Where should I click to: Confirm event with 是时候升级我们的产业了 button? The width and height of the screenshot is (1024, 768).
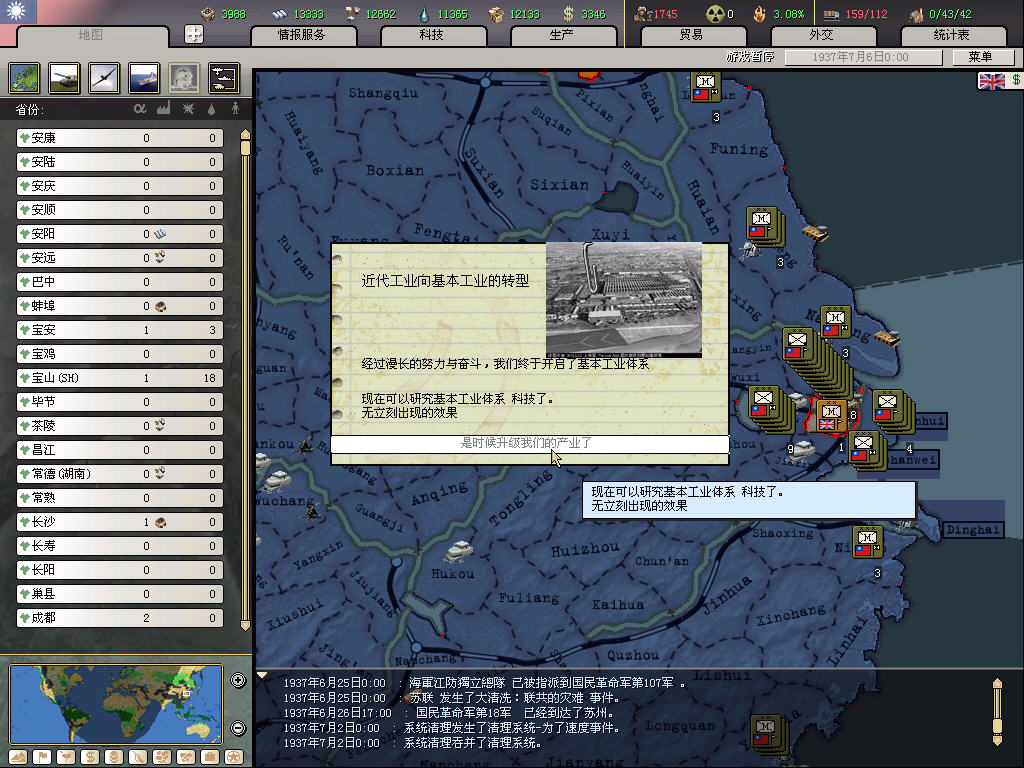(x=529, y=443)
